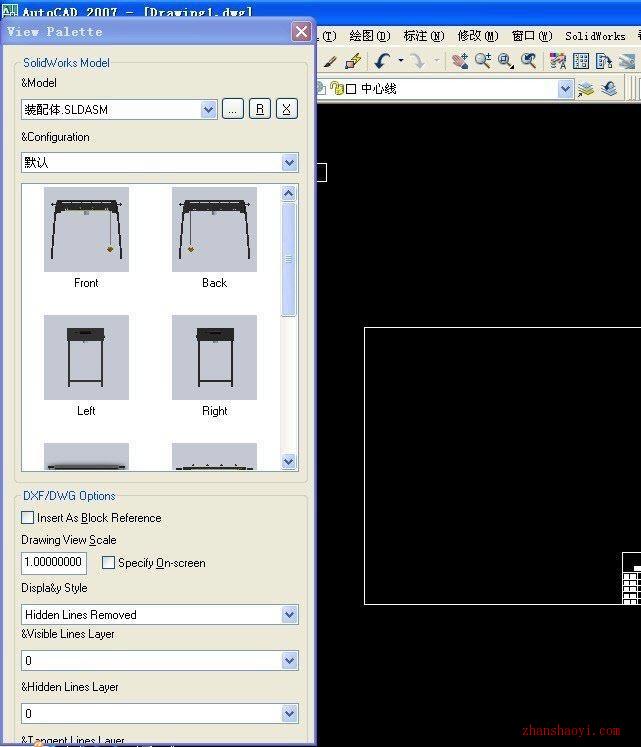This screenshot has width=641, height=747.
Task: Click the Make Object's Layer Current icon
Action: point(586,89)
